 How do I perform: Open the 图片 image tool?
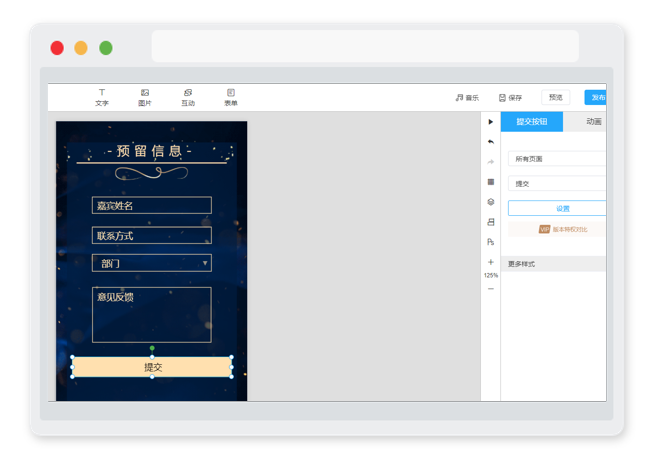(x=145, y=97)
